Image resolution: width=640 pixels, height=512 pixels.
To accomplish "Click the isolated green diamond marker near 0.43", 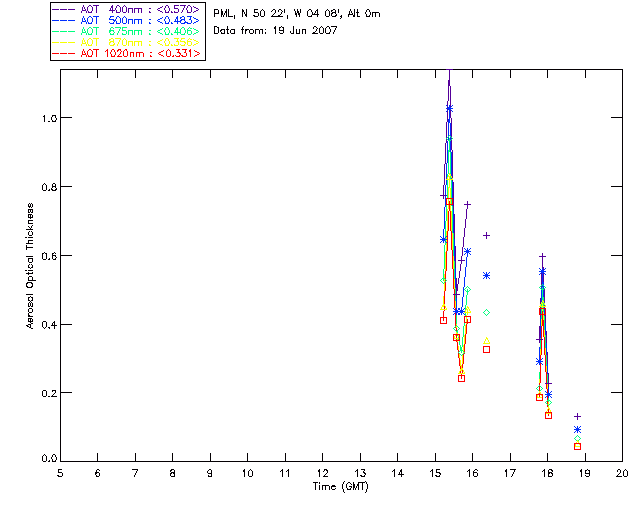I will point(487,312).
